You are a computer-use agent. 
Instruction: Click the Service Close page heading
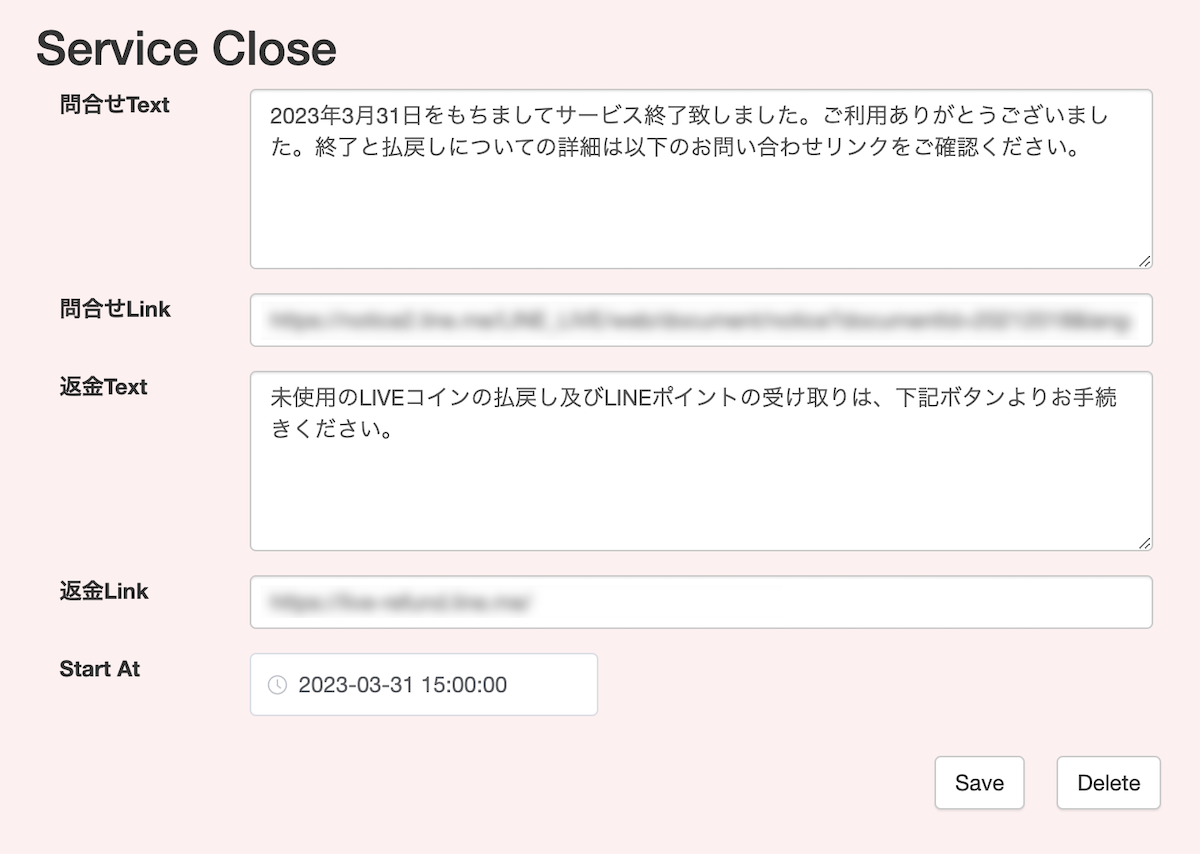[186, 49]
